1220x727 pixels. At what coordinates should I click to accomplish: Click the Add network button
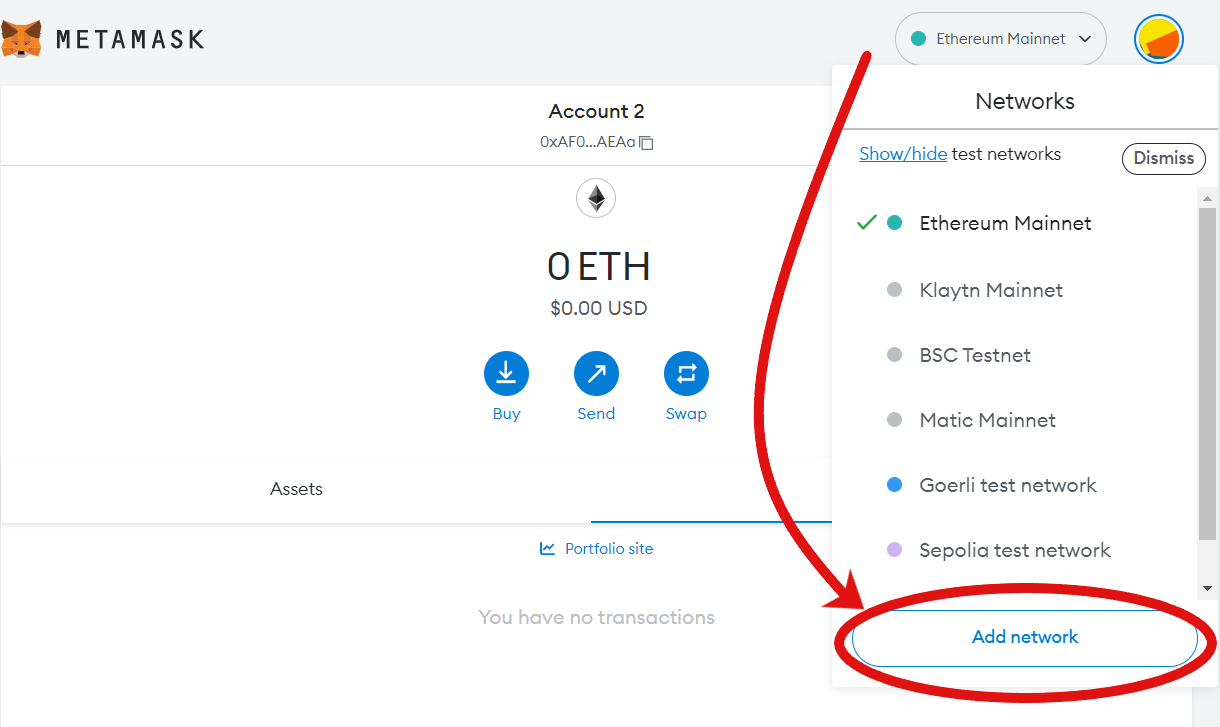1024,637
